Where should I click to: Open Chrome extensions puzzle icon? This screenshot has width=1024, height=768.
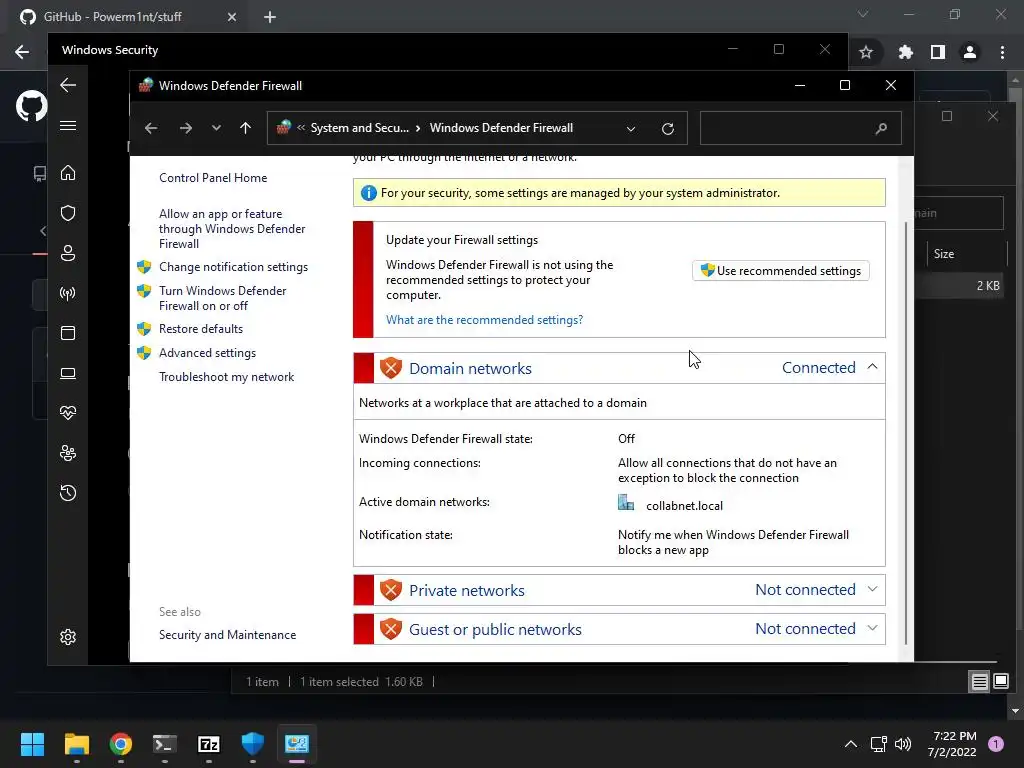pos(905,52)
